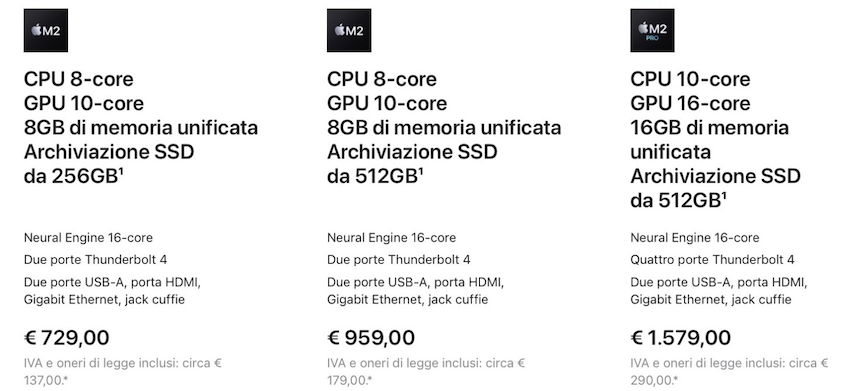Click the M2 Pro chip icon
This screenshot has height=391, width=850.
coord(652,30)
